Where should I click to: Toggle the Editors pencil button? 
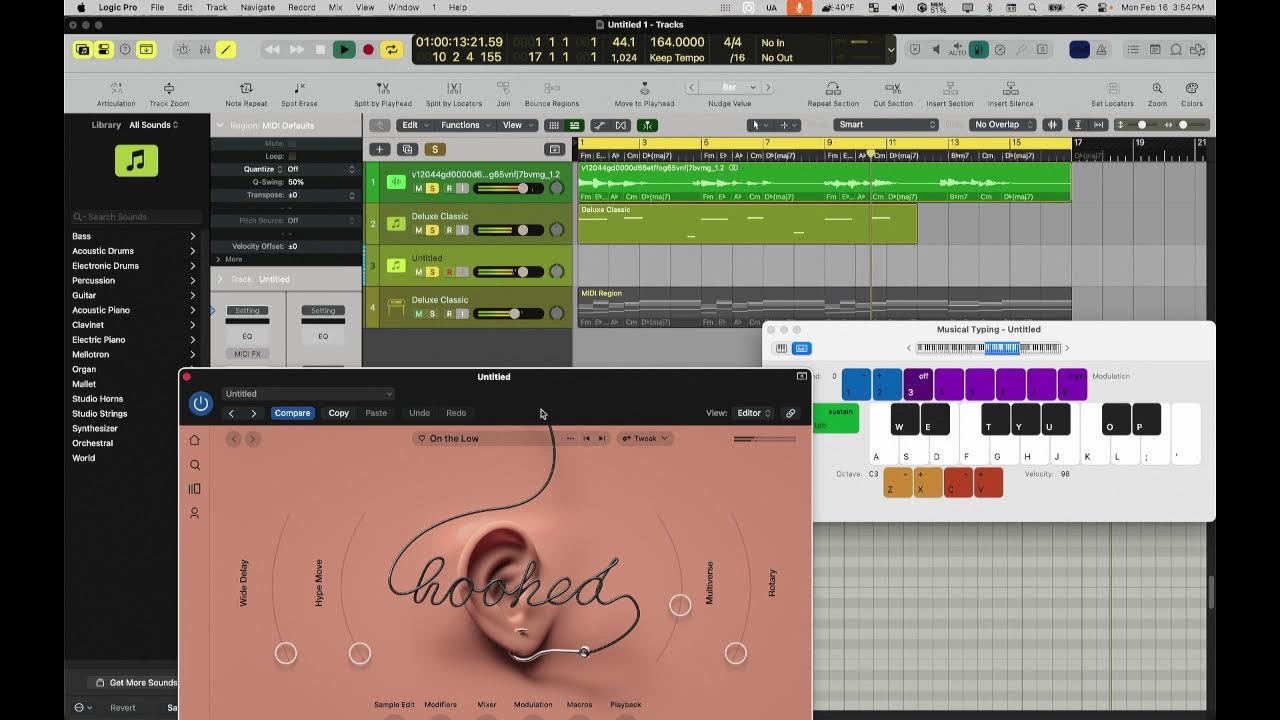(226, 49)
